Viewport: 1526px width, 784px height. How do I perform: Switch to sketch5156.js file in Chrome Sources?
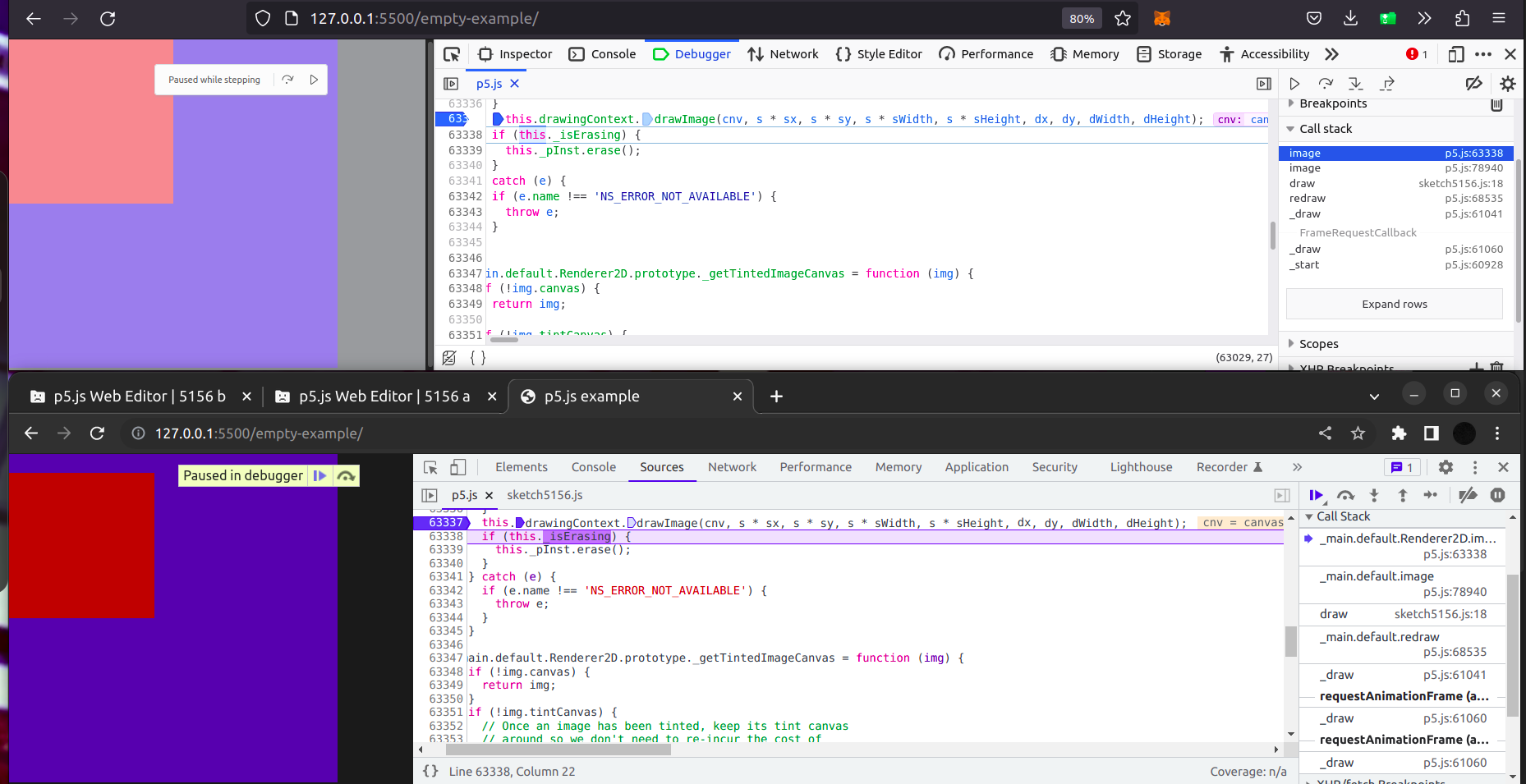(x=545, y=495)
